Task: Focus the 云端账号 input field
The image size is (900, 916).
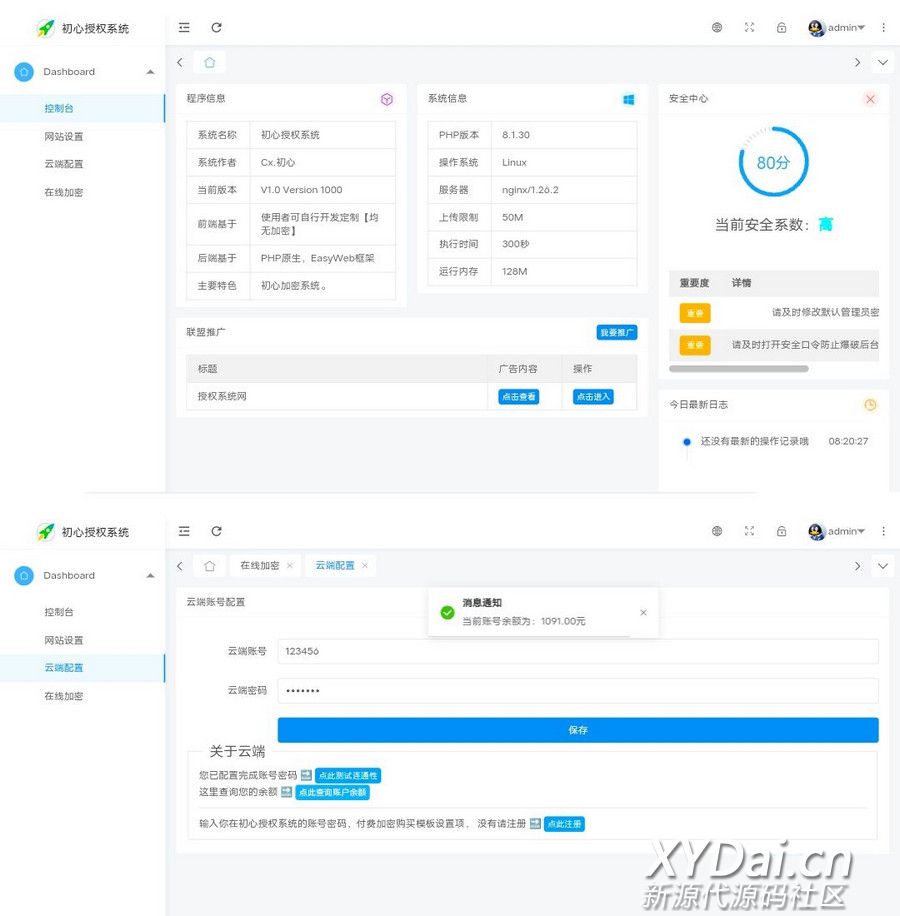Action: 578,651
